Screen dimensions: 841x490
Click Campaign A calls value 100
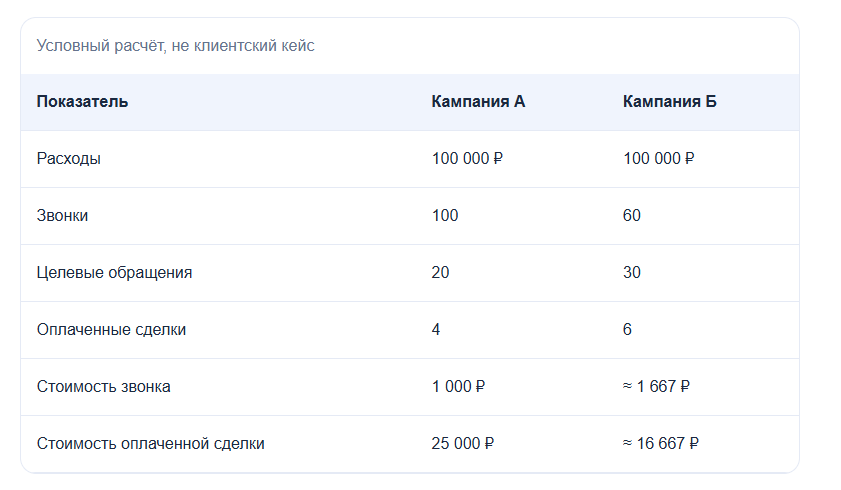tap(445, 216)
